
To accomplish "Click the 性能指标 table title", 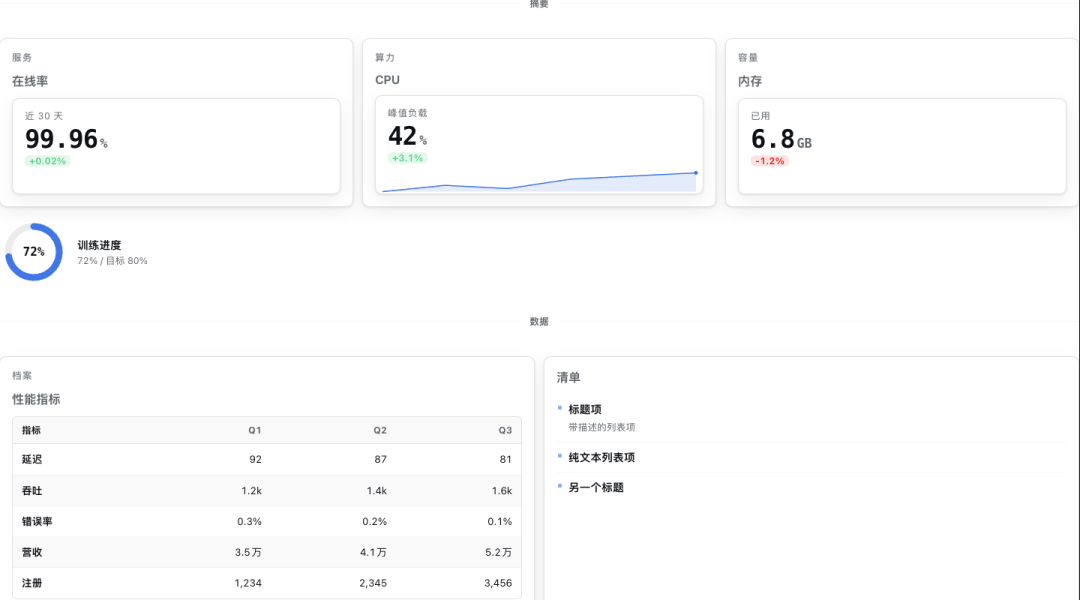I will point(36,400).
